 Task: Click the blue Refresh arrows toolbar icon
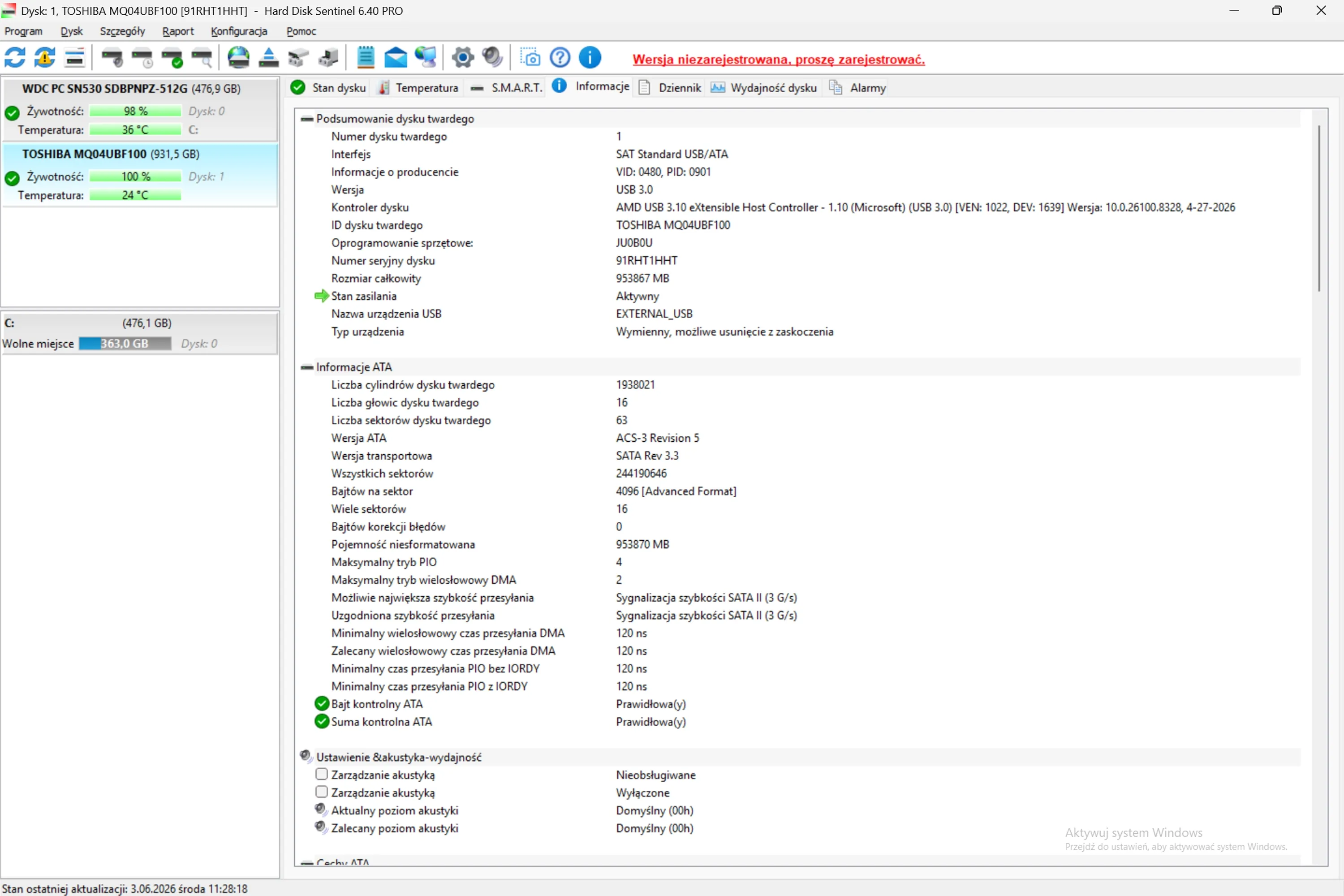[x=15, y=58]
